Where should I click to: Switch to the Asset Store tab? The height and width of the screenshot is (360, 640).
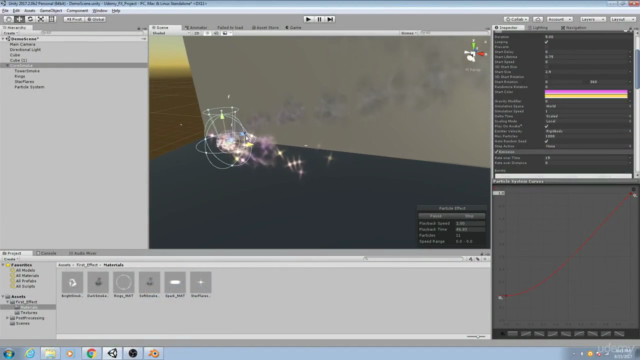(x=265, y=27)
